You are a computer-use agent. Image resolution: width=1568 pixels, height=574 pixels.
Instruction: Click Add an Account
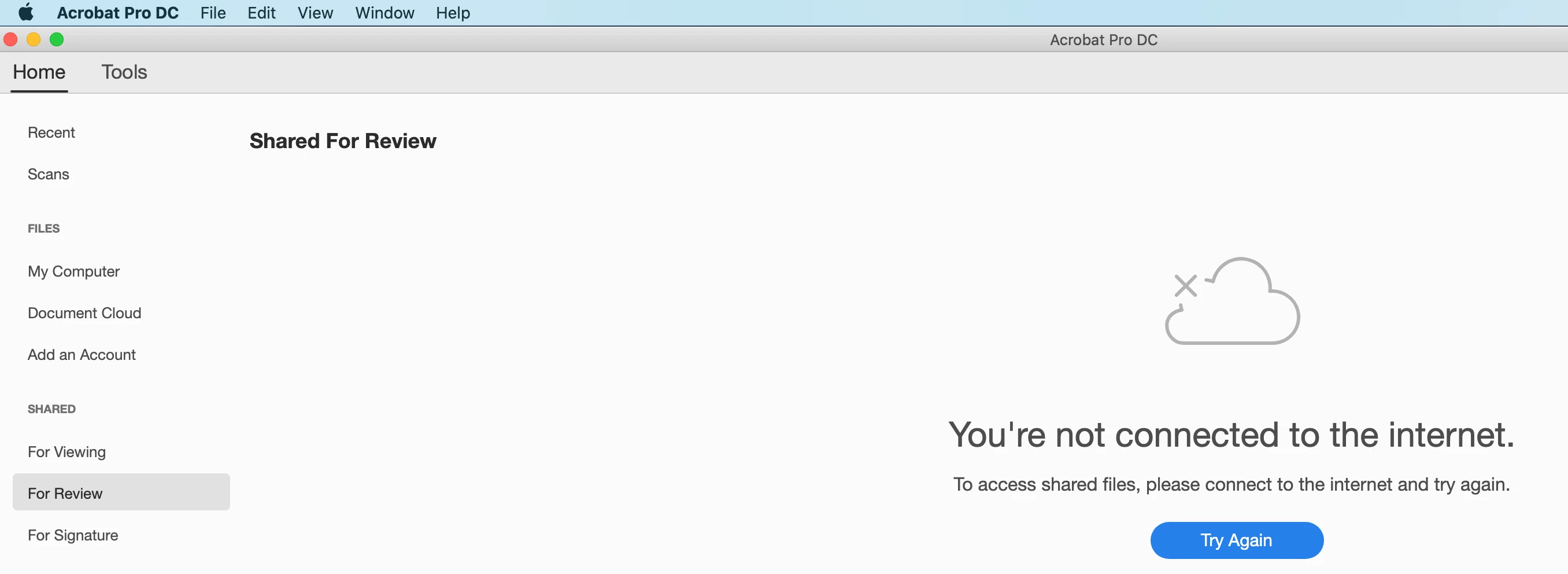pyautogui.click(x=82, y=355)
